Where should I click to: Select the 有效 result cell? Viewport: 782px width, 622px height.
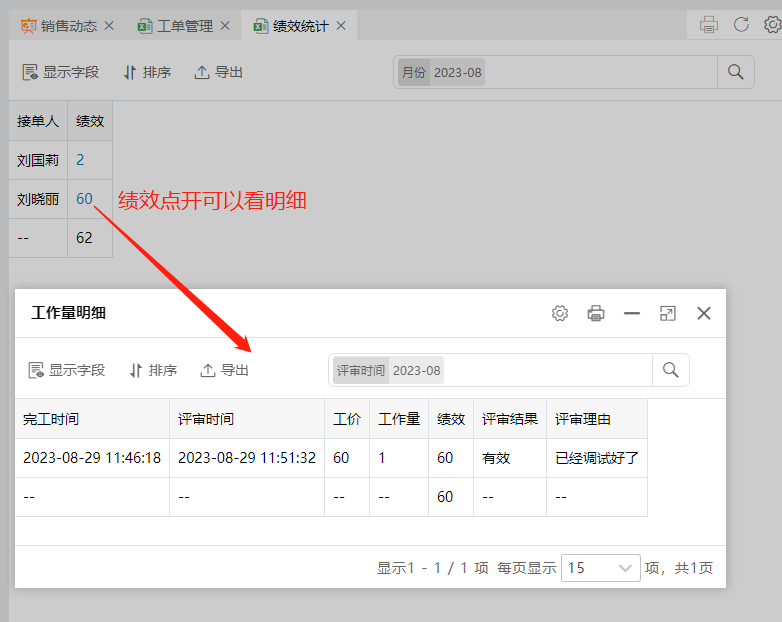pyautogui.click(x=510, y=458)
